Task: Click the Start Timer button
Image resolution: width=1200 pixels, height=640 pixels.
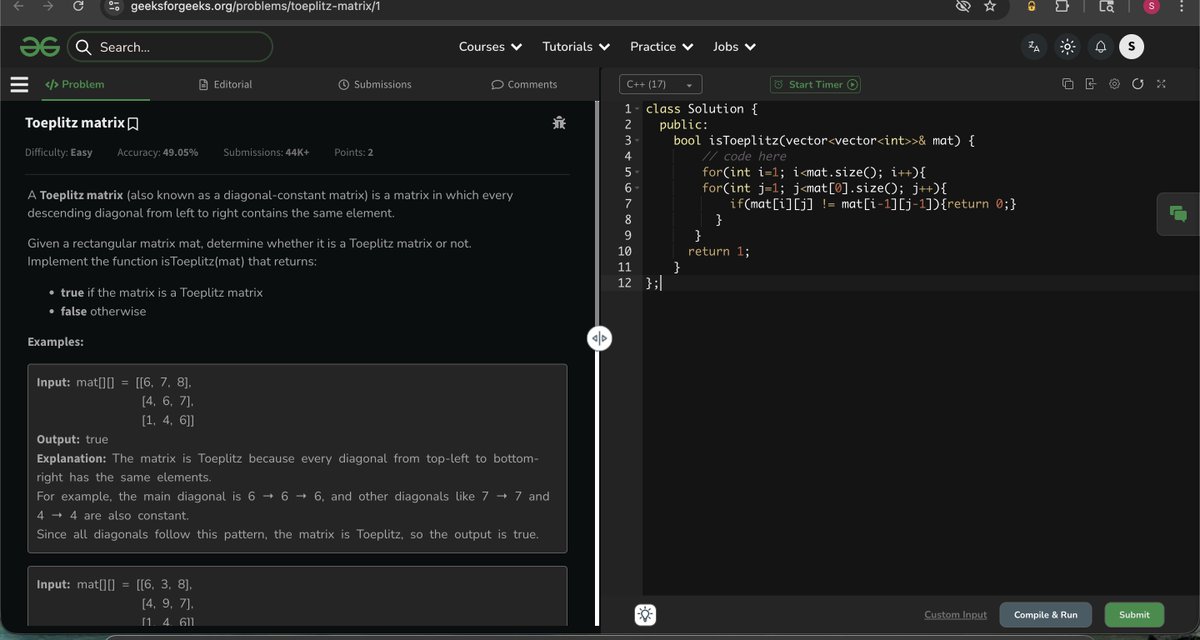Action: (x=815, y=85)
